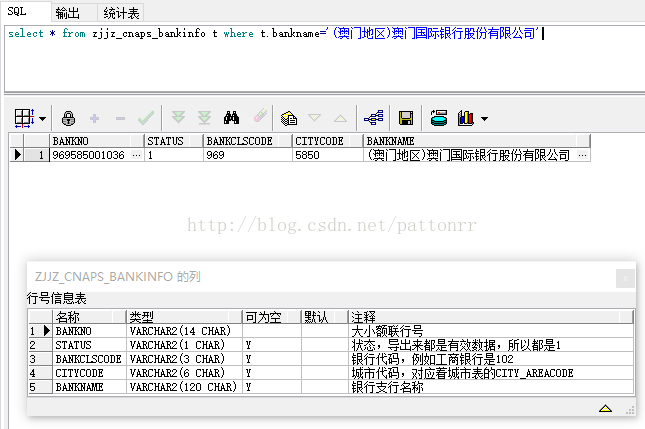This screenshot has width=645, height=429.
Task: Close the ZJJZ_CNAPS_BANKINFO 的列 popup
Action: tap(625, 279)
